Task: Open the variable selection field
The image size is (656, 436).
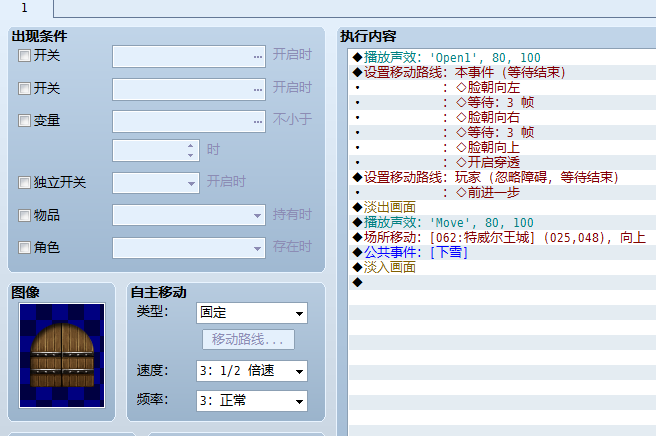Action: pos(189,121)
